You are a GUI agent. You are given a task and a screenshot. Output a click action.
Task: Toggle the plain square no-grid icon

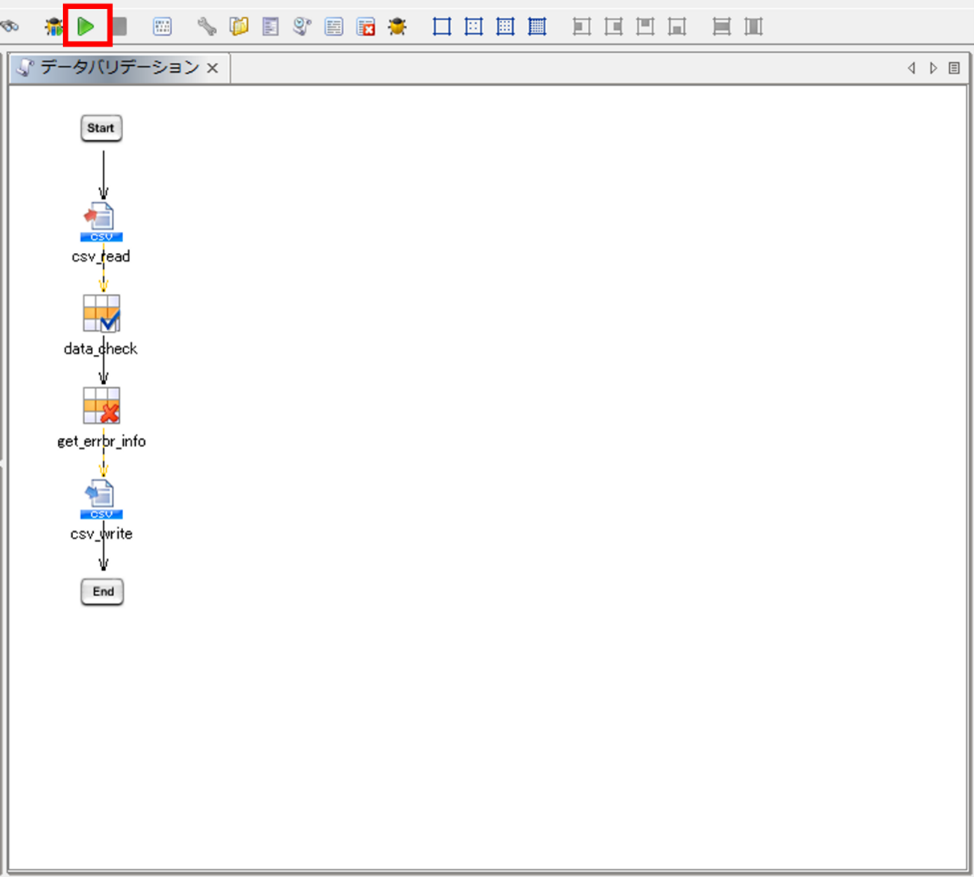coord(442,27)
